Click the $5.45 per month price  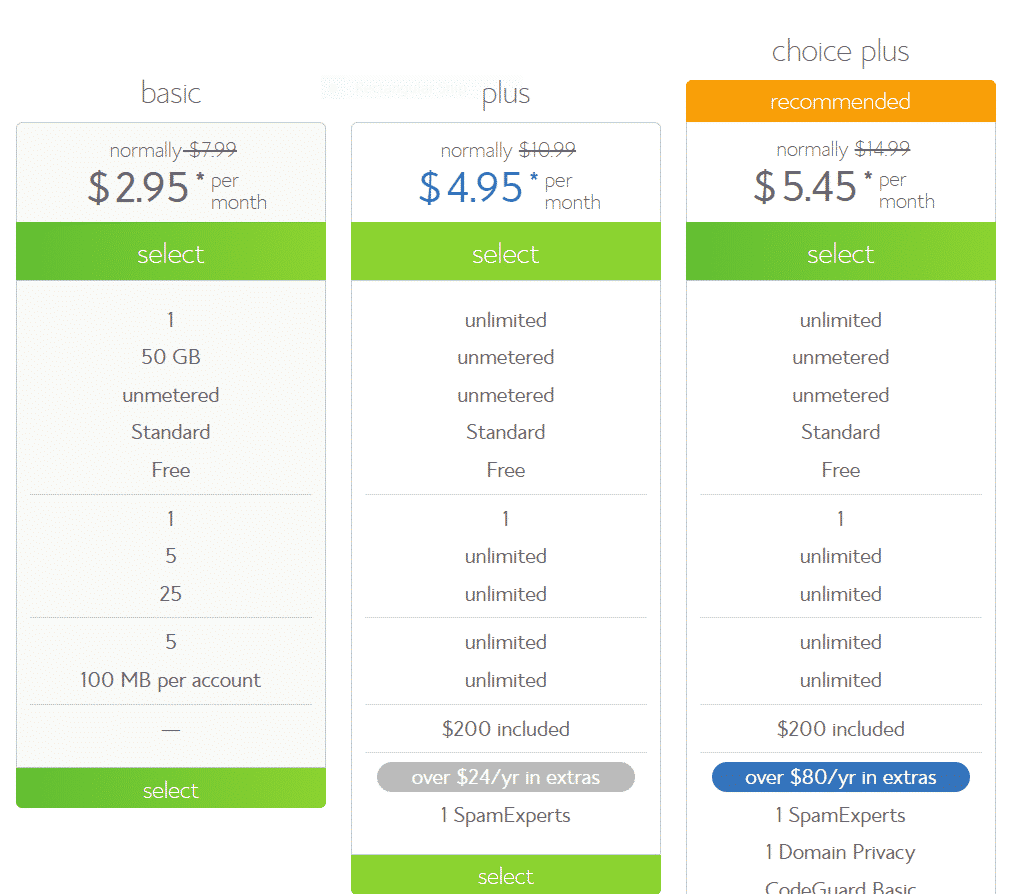844,188
